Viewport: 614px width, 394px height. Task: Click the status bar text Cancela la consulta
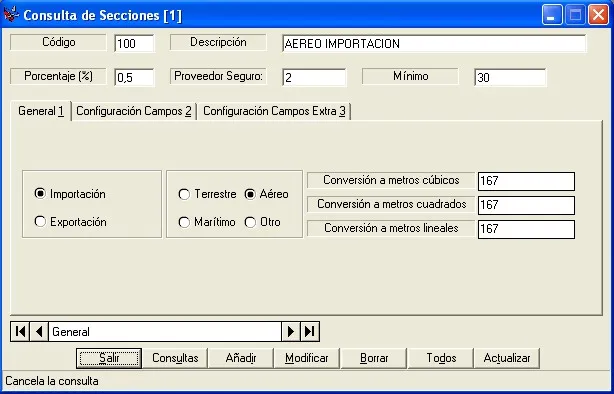(x=52, y=381)
